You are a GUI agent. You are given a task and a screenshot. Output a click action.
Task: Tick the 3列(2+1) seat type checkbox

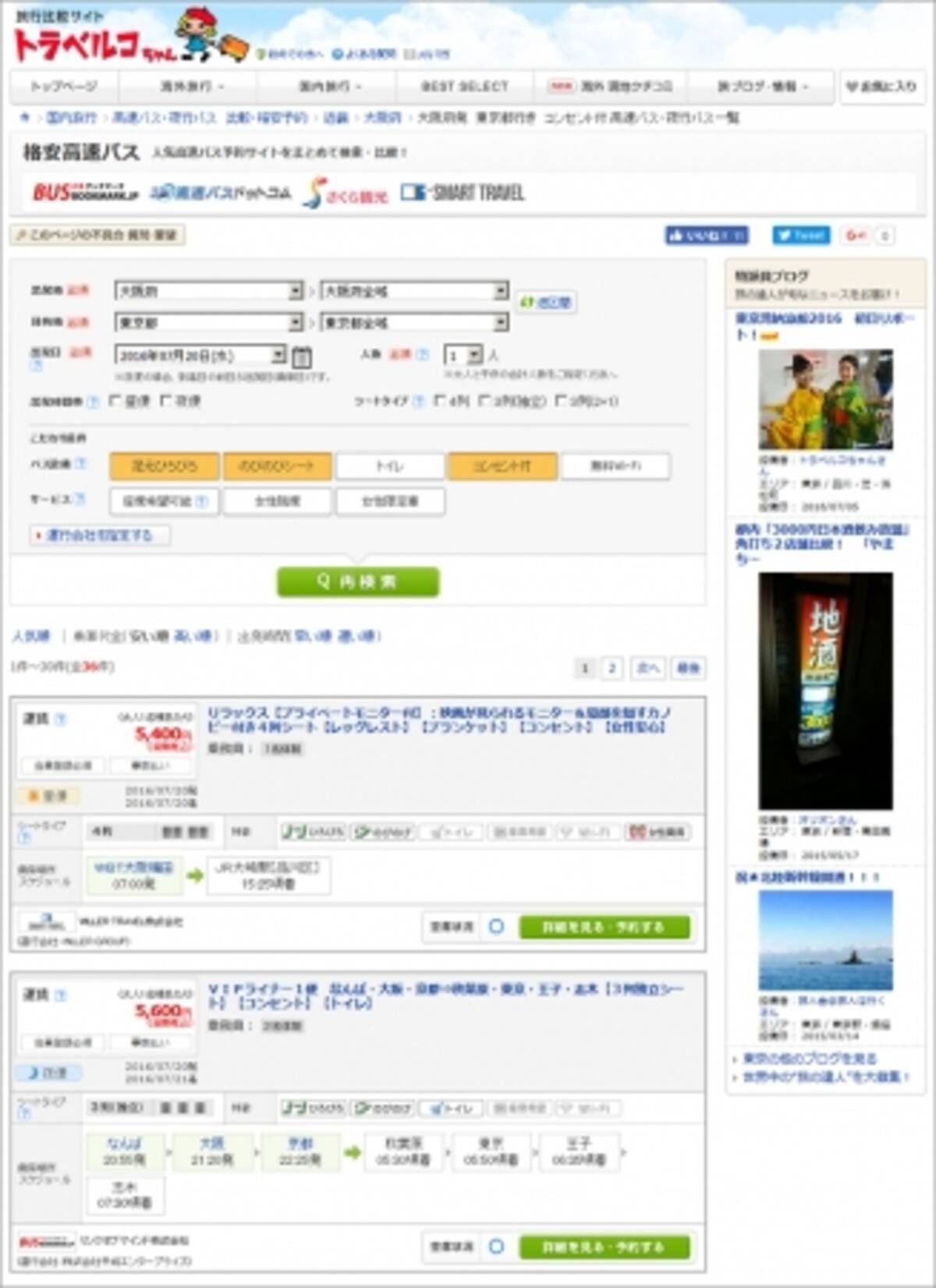pyautogui.click(x=561, y=401)
